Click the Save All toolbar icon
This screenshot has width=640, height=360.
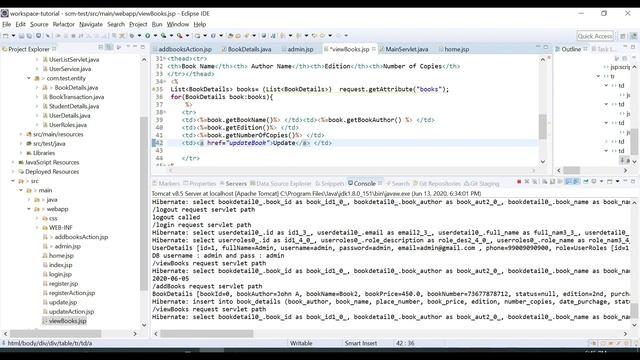click(x=29, y=36)
